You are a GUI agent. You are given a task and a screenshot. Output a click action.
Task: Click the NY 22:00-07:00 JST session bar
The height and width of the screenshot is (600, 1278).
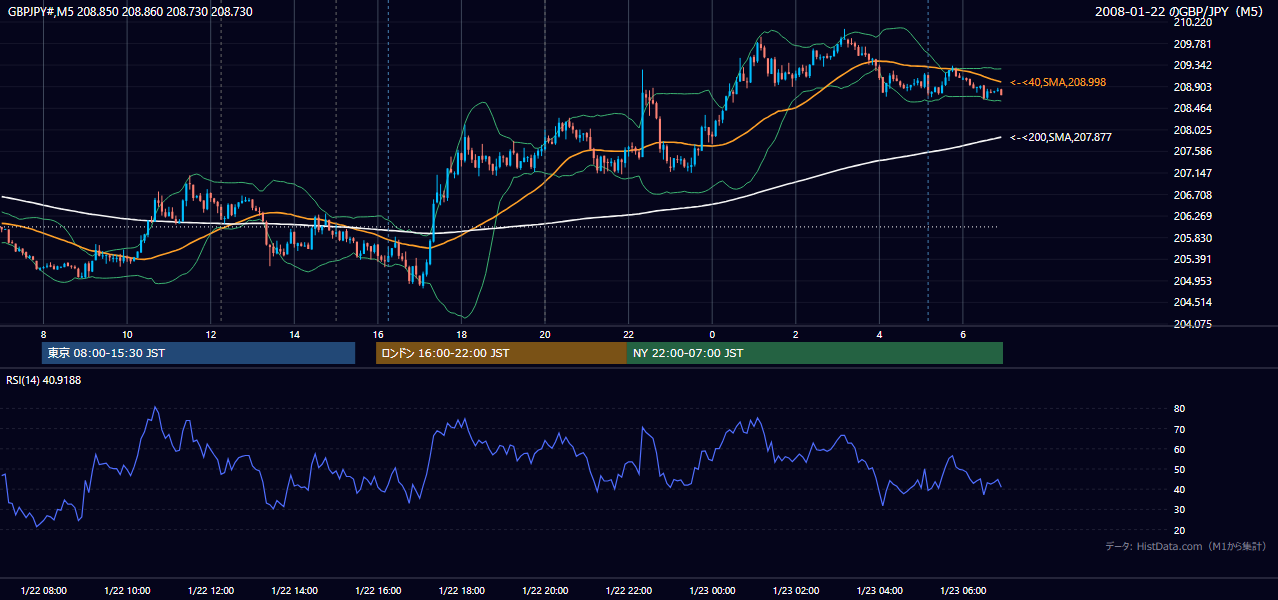click(x=815, y=353)
